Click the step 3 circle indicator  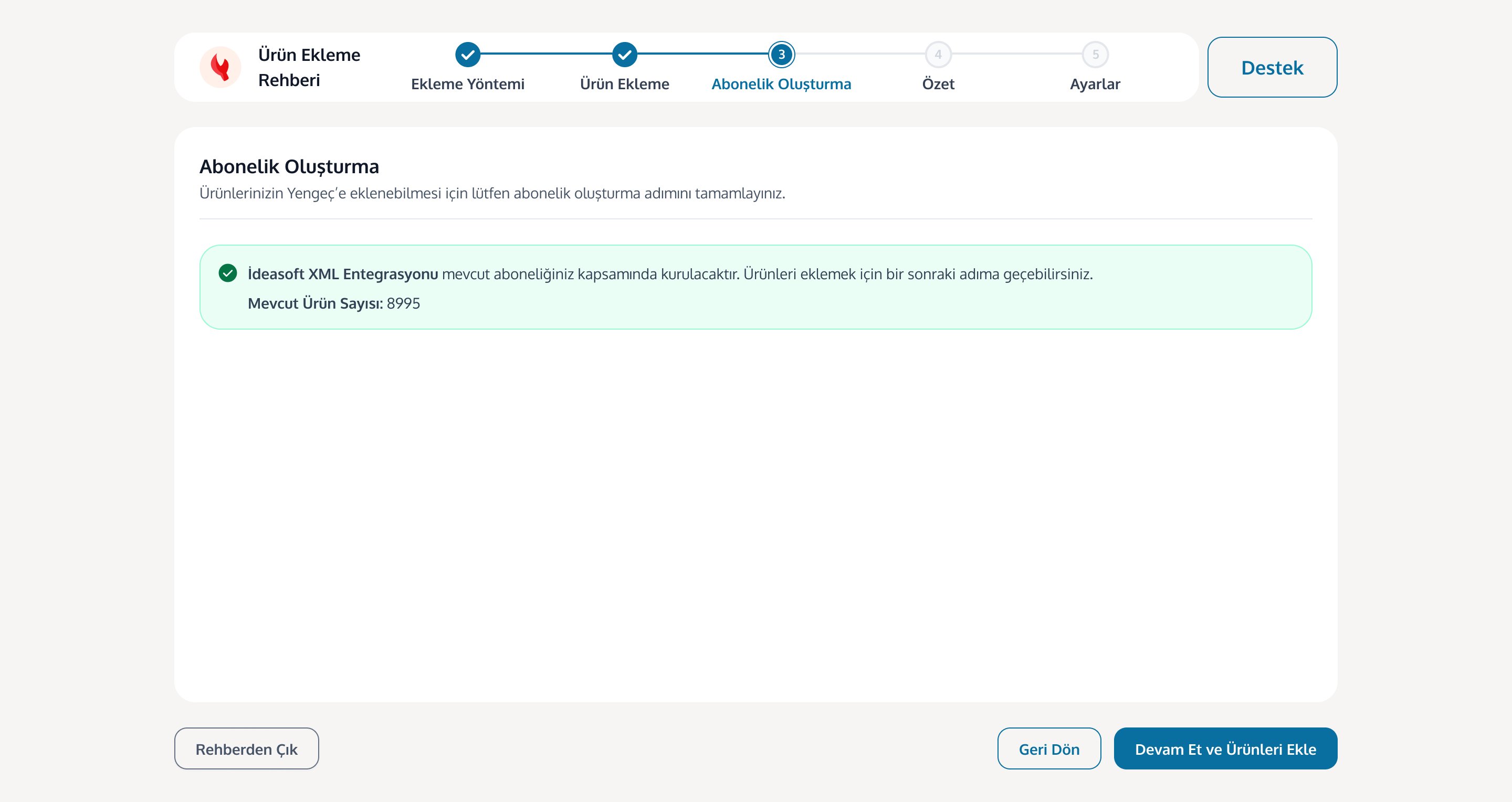point(781,55)
